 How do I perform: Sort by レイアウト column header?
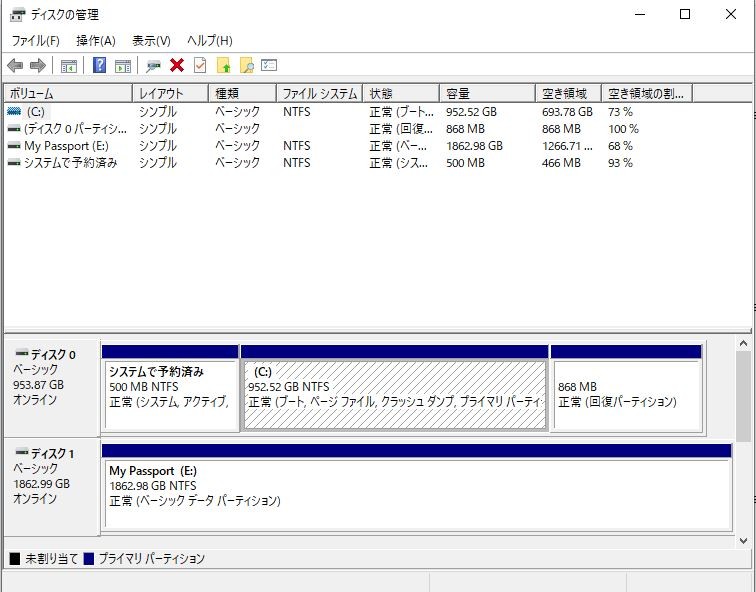click(171, 93)
